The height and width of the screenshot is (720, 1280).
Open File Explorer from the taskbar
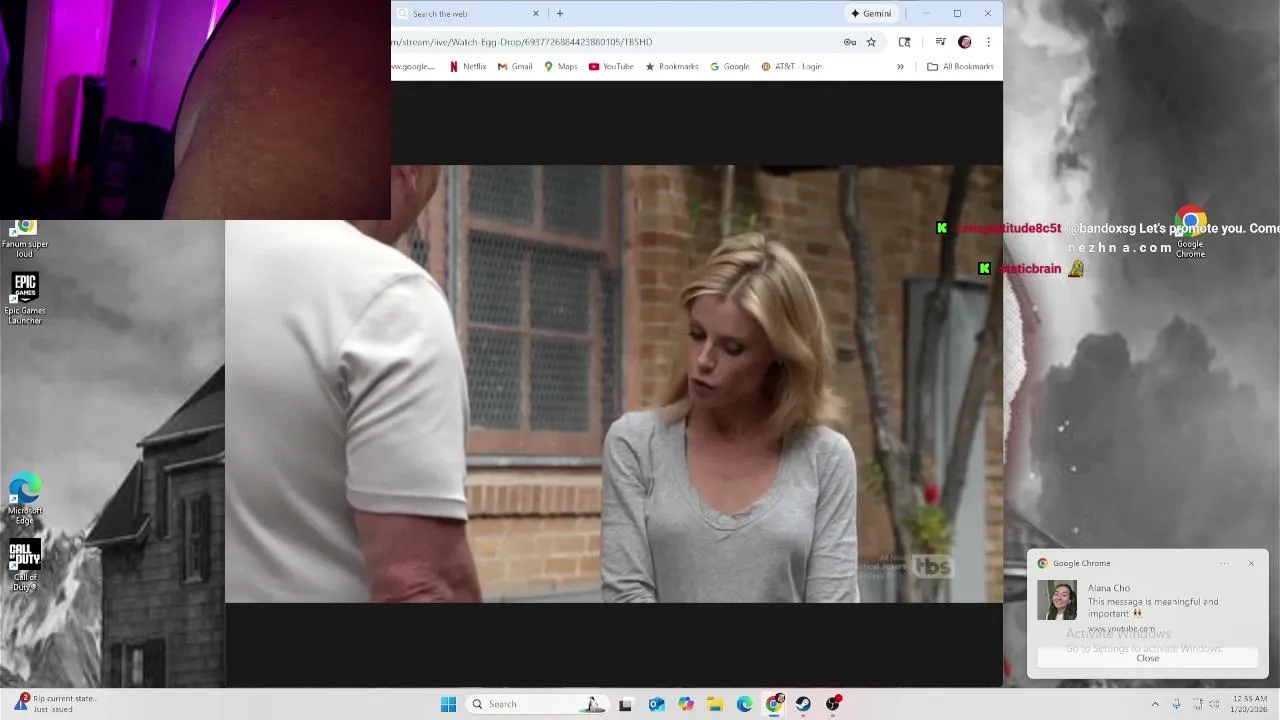(715, 704)
